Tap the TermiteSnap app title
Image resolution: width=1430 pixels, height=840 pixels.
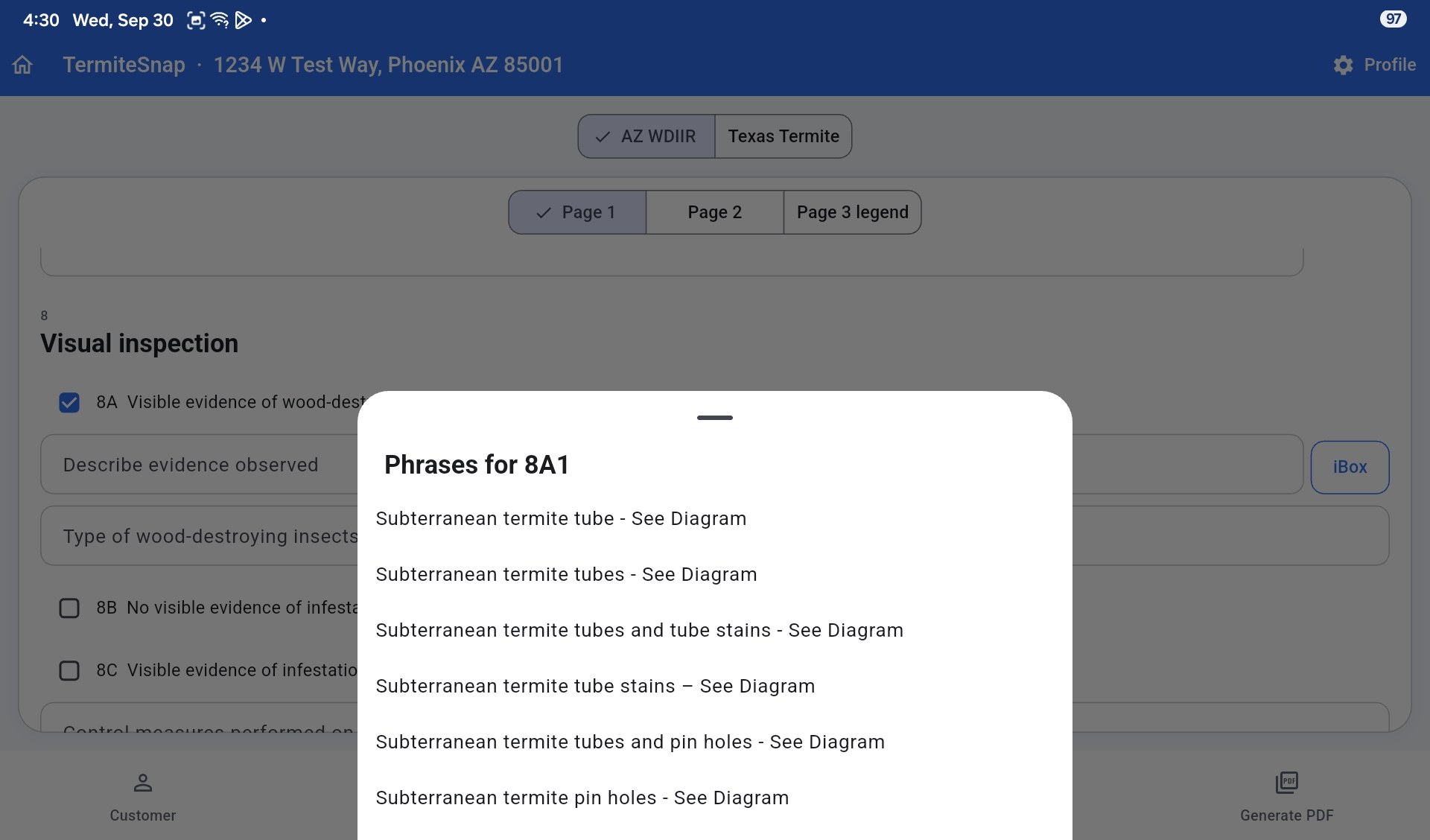pos(124,65)
